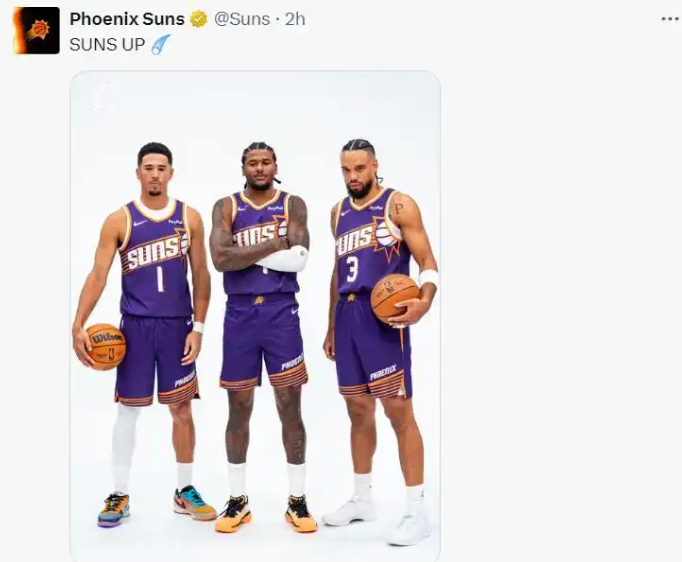Click the faint watermark logo in photo corner
682x562 pixels.
click(101, 98)
